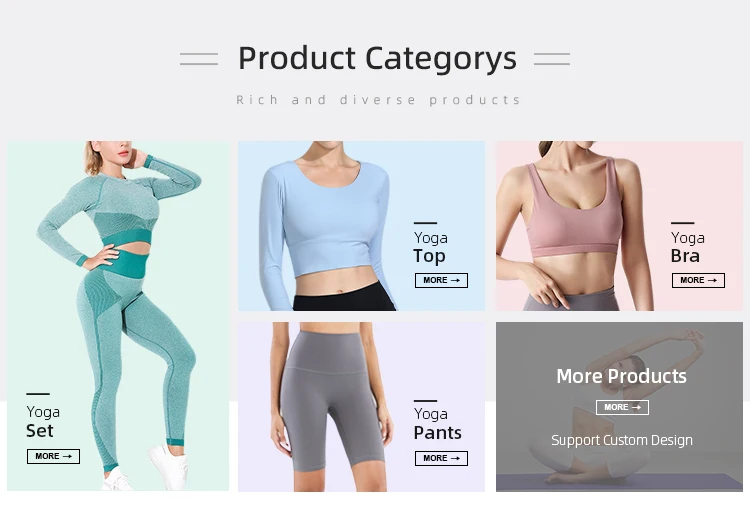Click MORE button in More Products tile
Viewport: 750px width, 505px height.
622,407
